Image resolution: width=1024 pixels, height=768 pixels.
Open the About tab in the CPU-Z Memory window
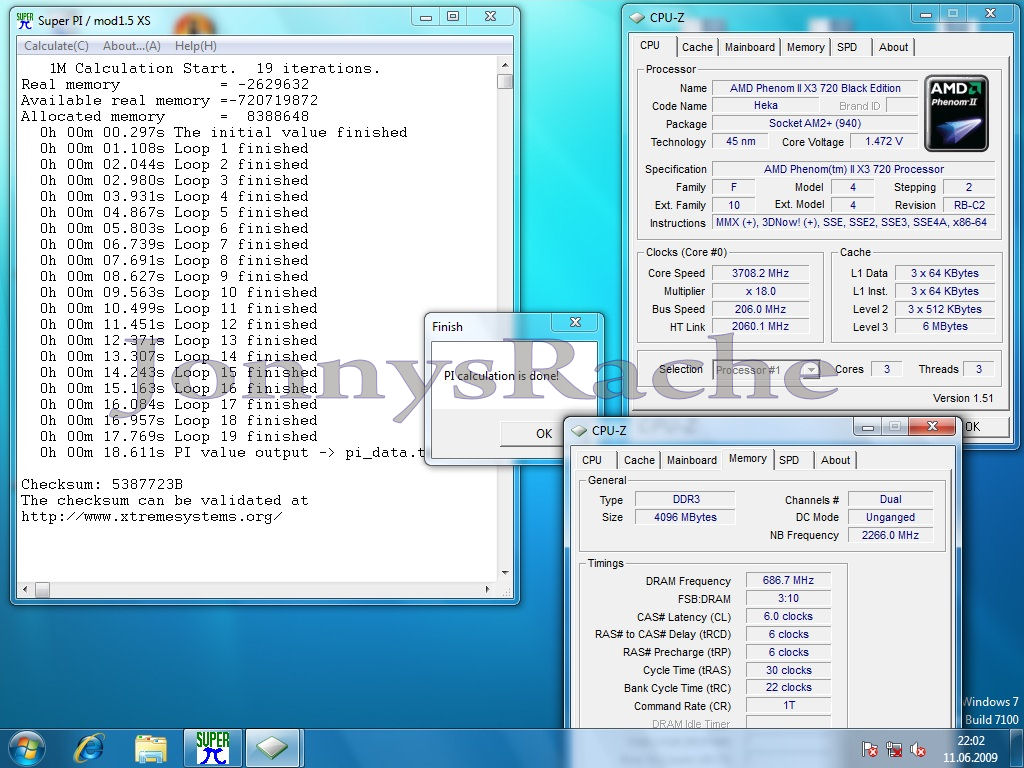[x=835, y=460]
